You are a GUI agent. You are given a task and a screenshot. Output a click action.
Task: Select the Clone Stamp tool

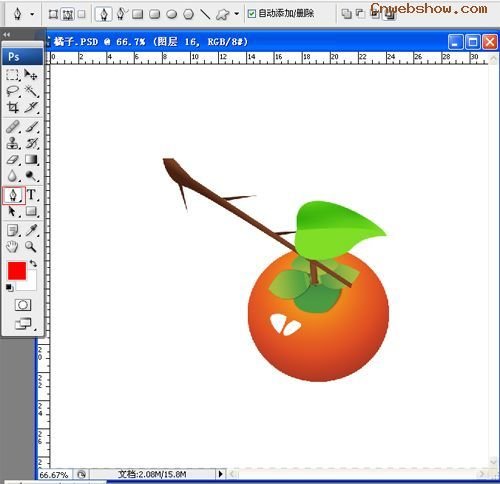pyautogui.click(x=13, y=143)
